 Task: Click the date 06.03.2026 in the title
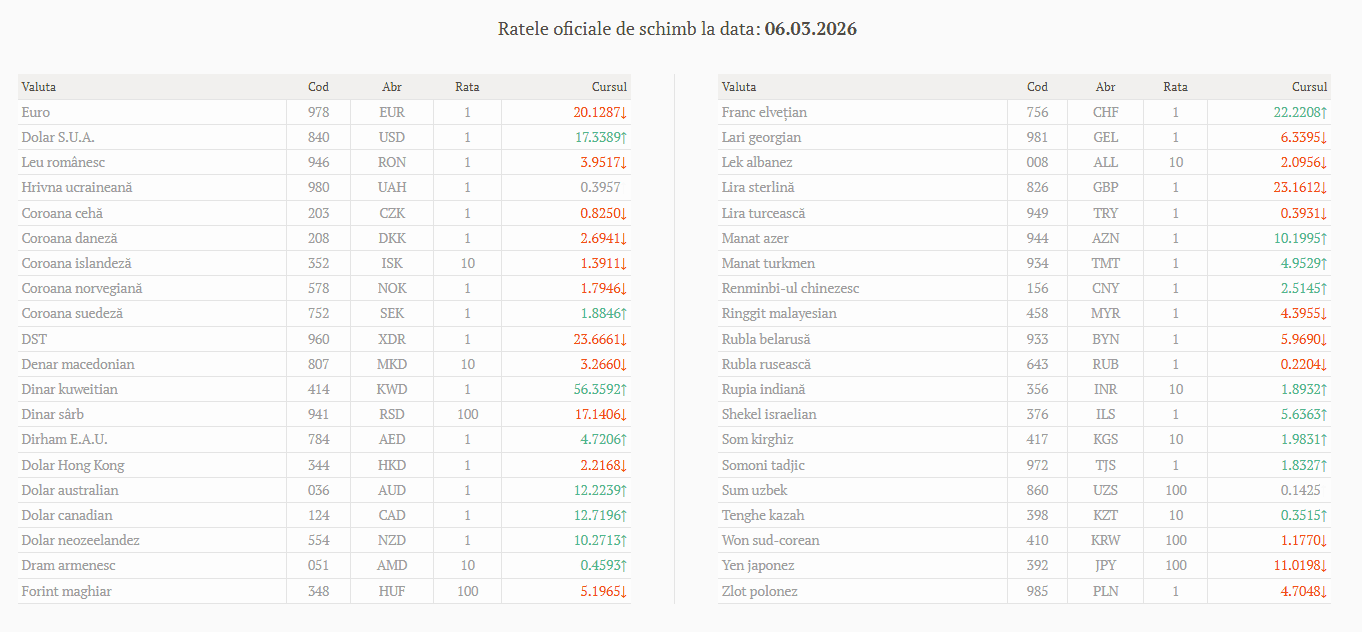(x=810, y=29)
